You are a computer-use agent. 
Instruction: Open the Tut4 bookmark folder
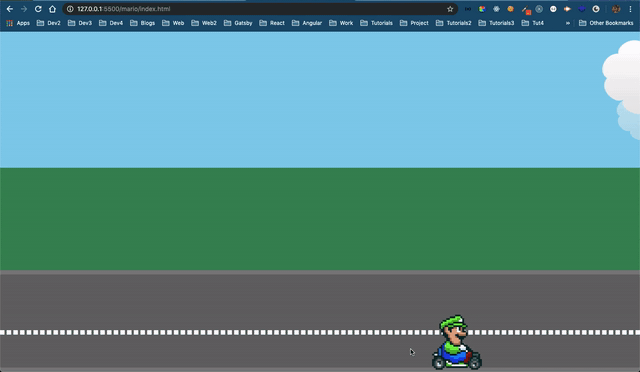coord(533,23)
